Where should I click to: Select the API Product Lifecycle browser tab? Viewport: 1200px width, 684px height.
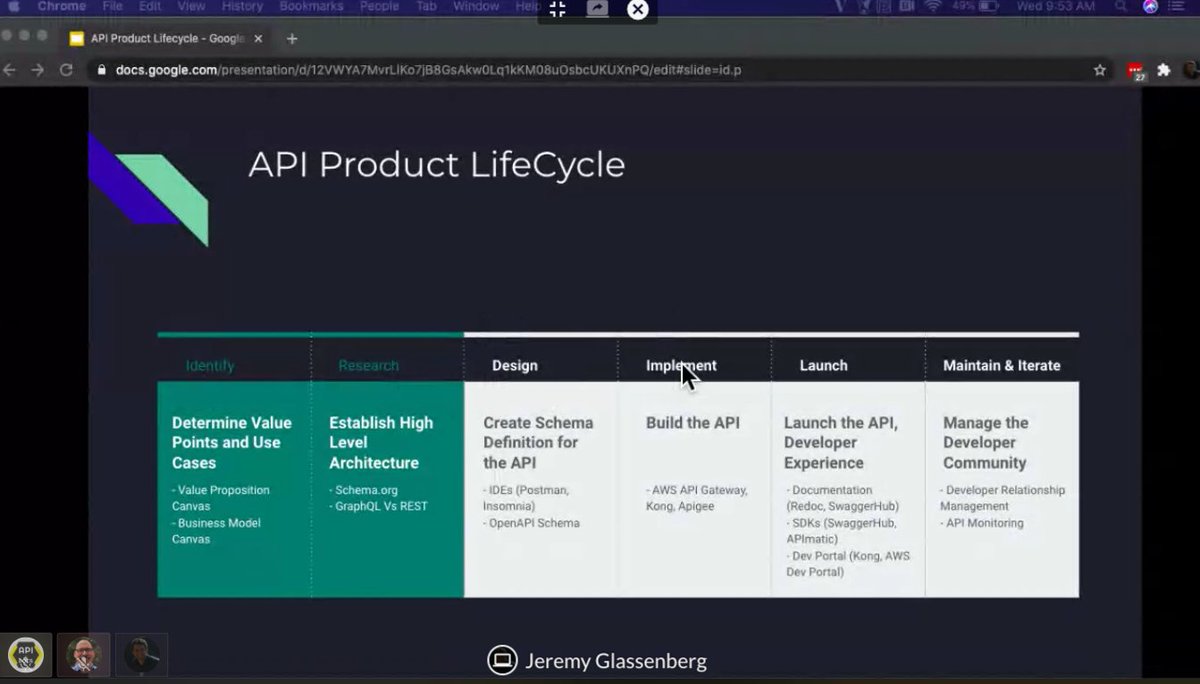(x=166, y=39)
